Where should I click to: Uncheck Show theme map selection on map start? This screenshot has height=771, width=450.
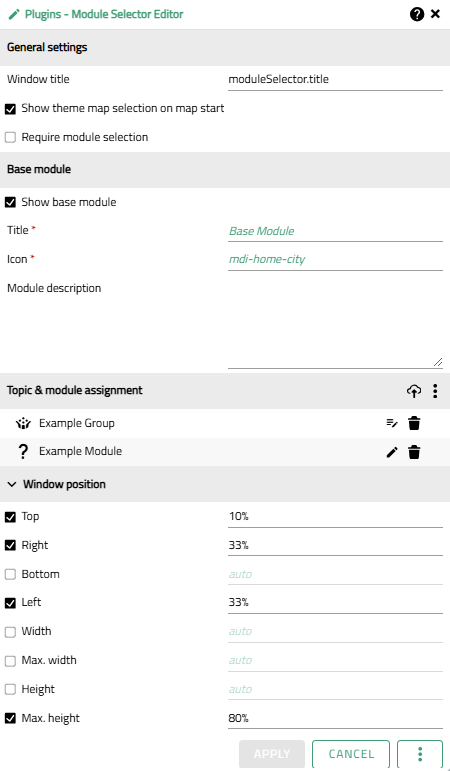10,109
